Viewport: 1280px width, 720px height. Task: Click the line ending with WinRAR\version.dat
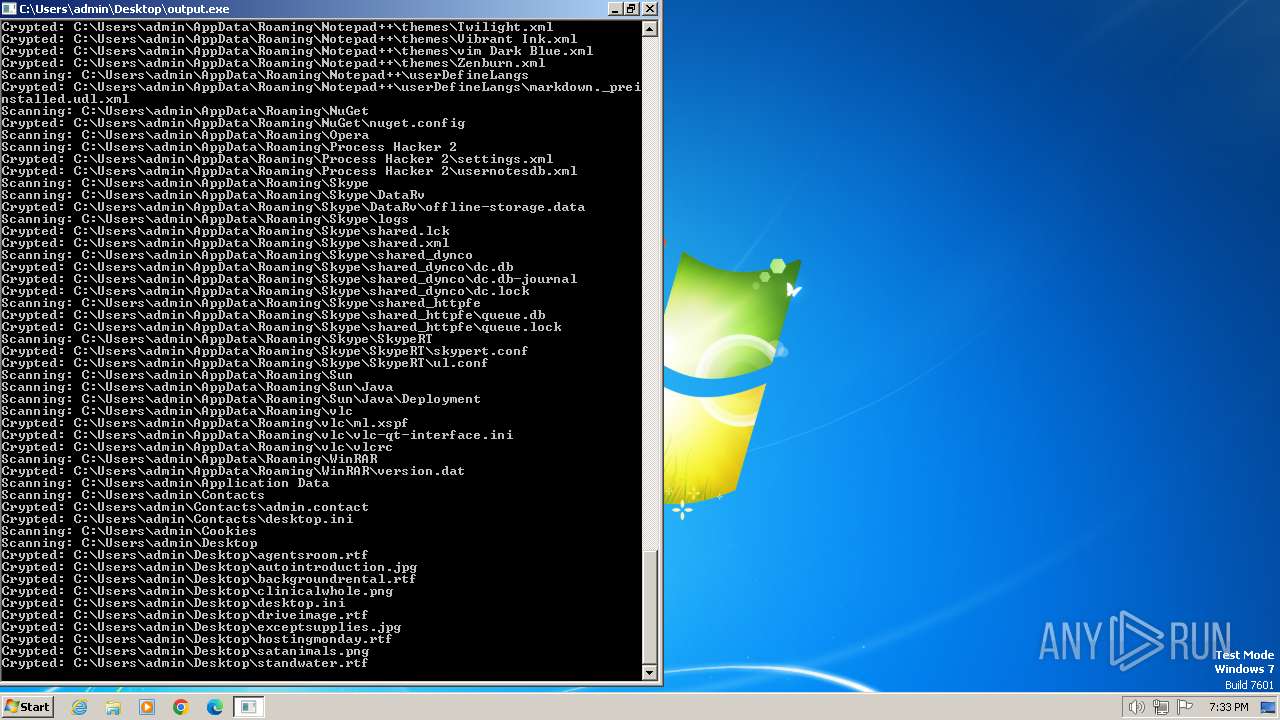233,471
